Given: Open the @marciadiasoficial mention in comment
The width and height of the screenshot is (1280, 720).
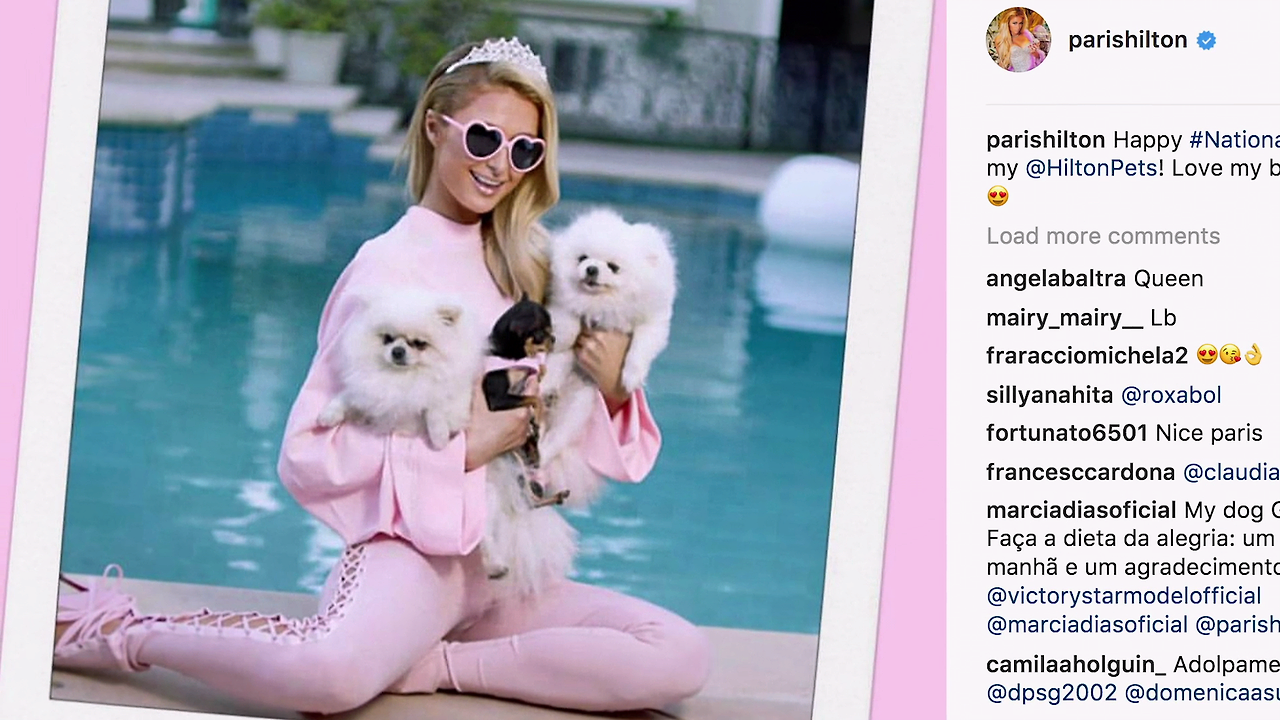Looking at the screenshot, I should (x=1087, y=625).
